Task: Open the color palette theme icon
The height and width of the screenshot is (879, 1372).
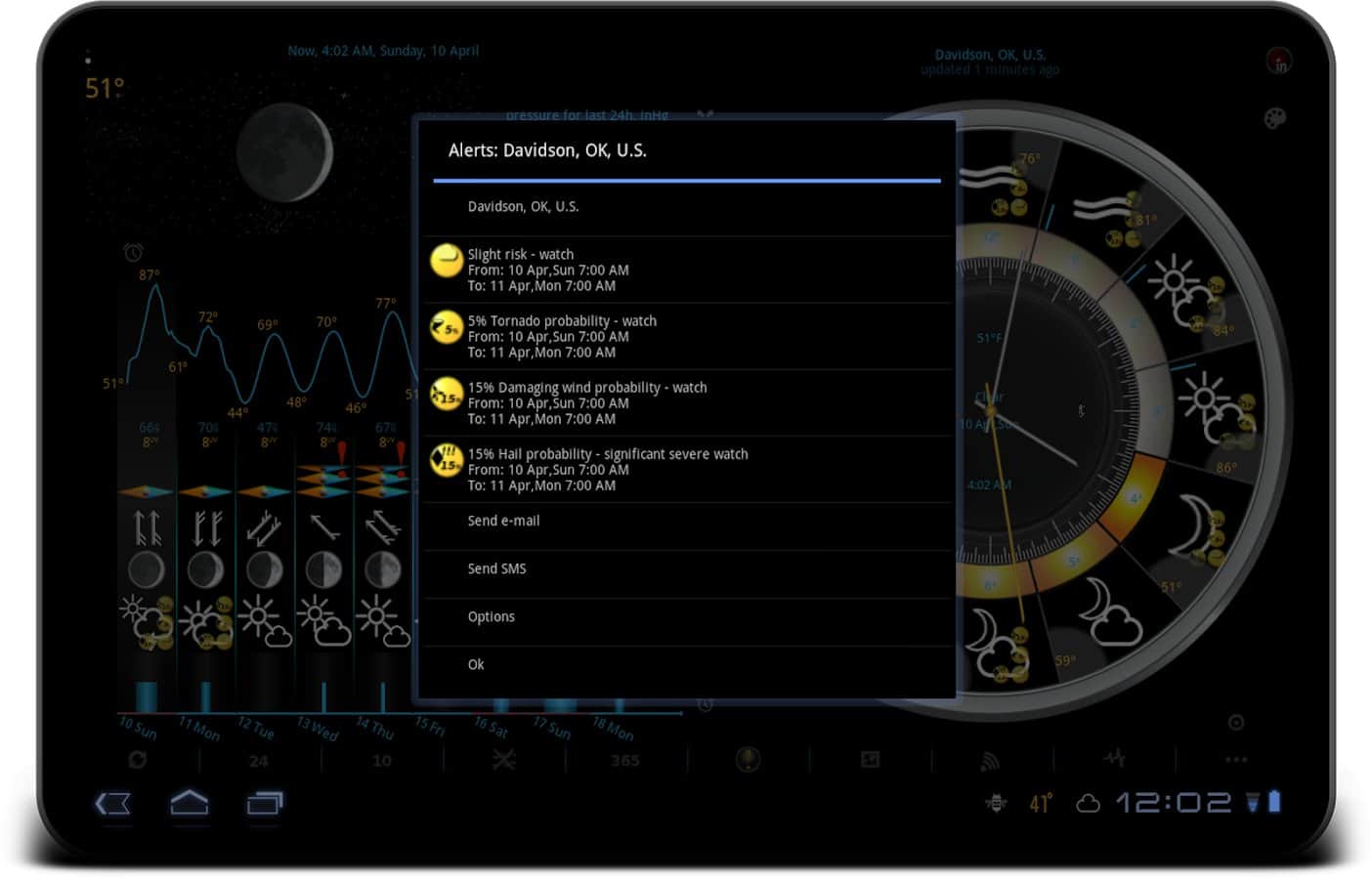Action: tap(1275, 119)
